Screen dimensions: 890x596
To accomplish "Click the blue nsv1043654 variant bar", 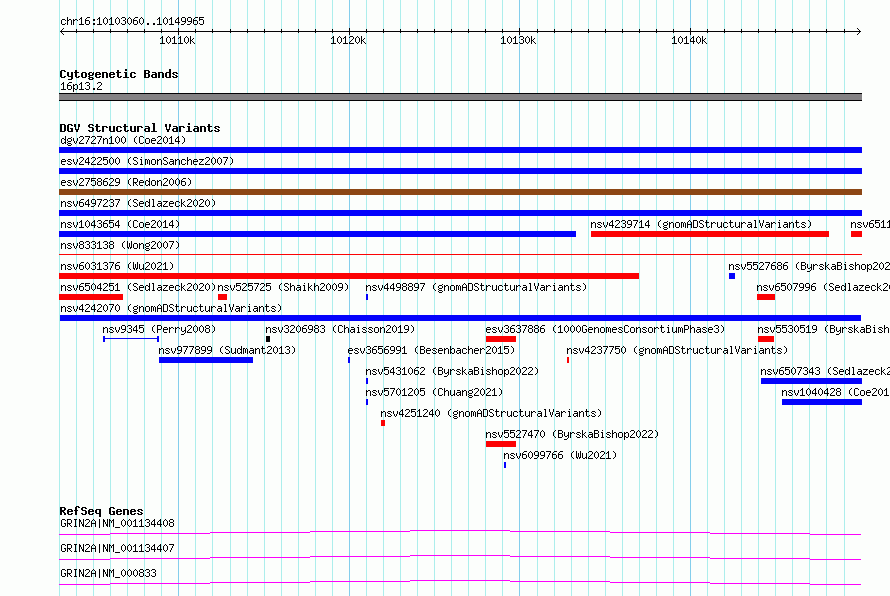I will pos(317,234).
